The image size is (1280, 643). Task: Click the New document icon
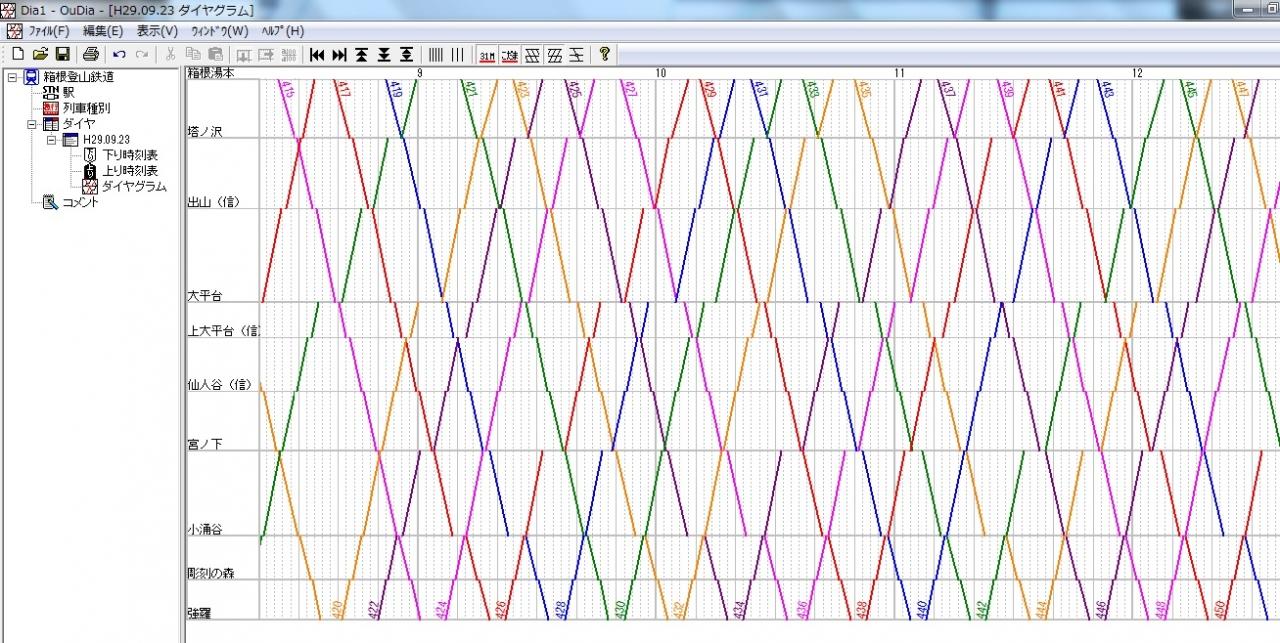tap(18, 54)
